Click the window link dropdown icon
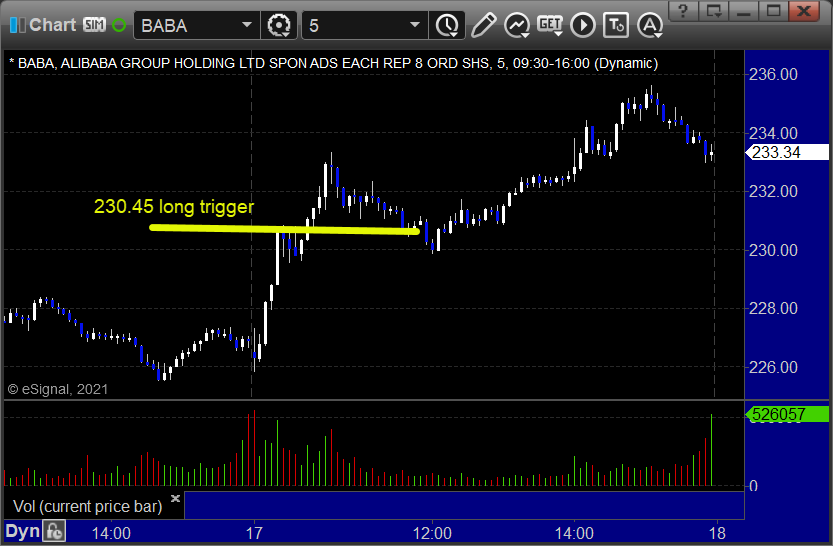Screen dimensions: 833x546 coord(713,11)
